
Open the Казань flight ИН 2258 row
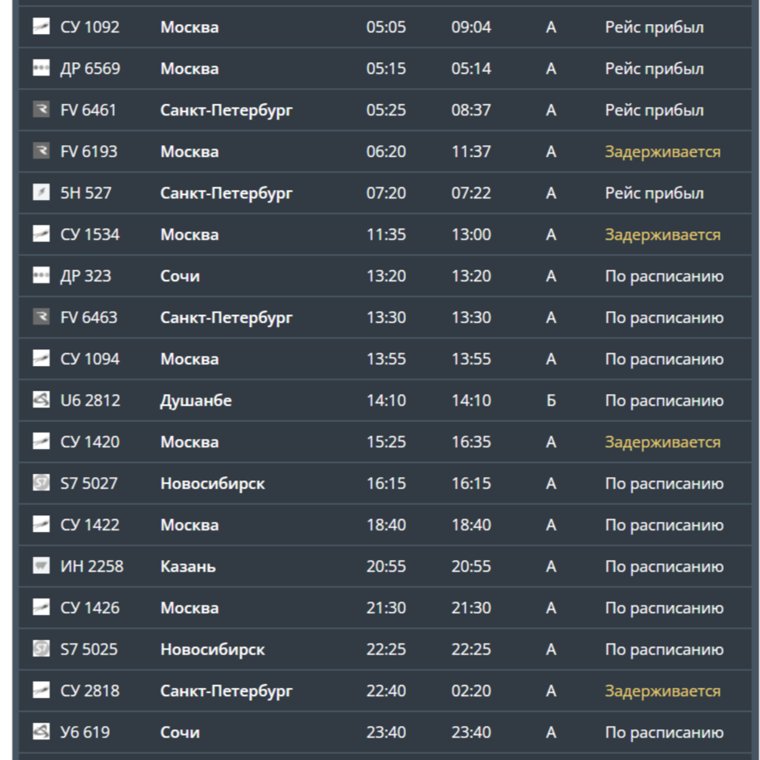[385, 566]
